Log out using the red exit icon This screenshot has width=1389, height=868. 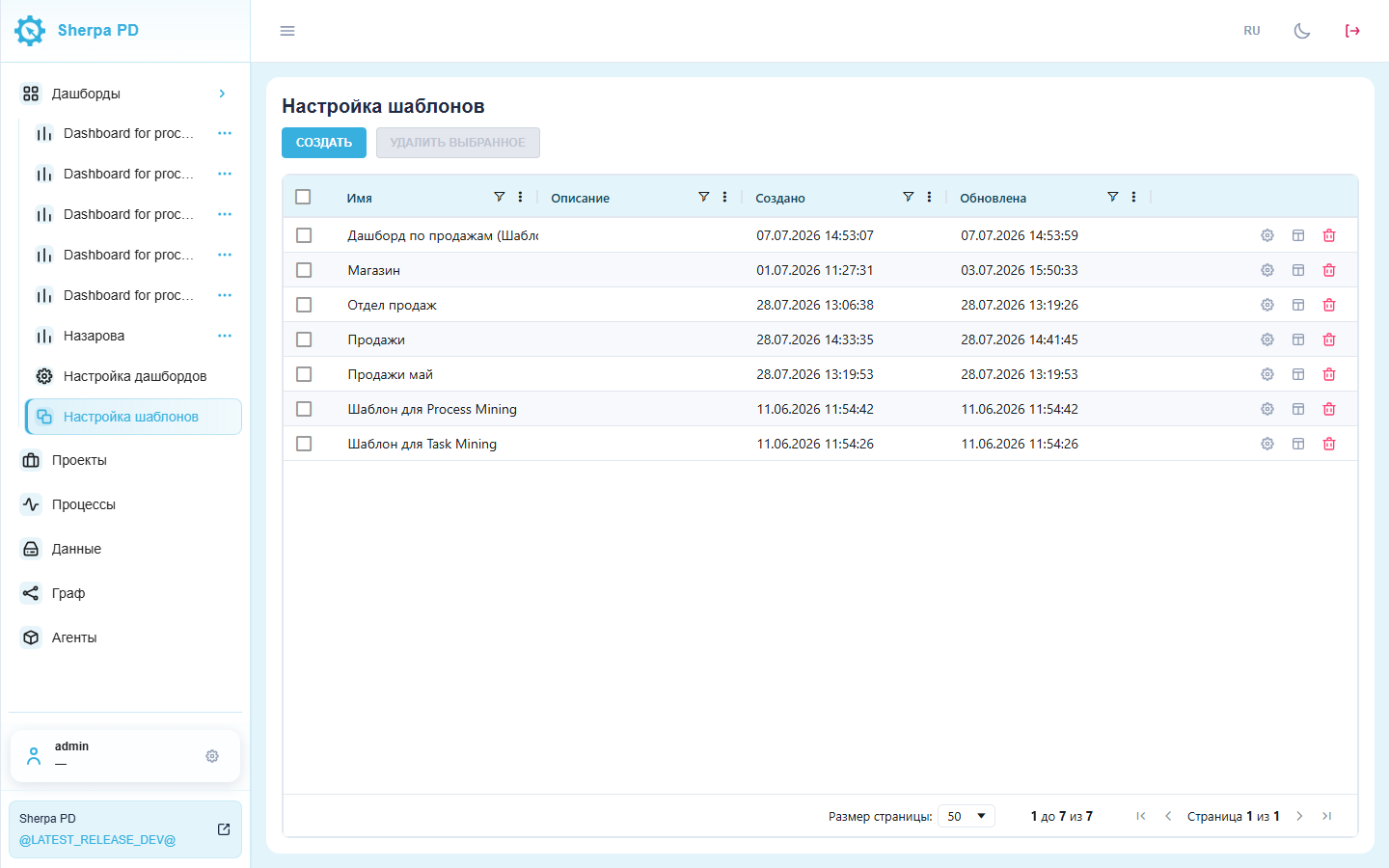(1352, 31)
